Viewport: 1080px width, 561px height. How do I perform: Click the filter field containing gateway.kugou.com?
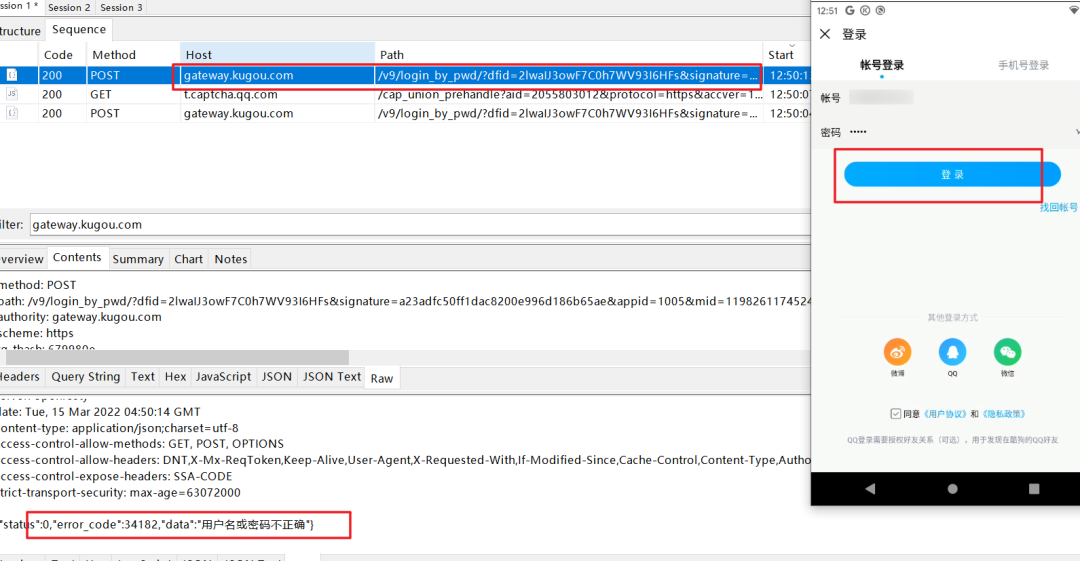tap(419, 225)
